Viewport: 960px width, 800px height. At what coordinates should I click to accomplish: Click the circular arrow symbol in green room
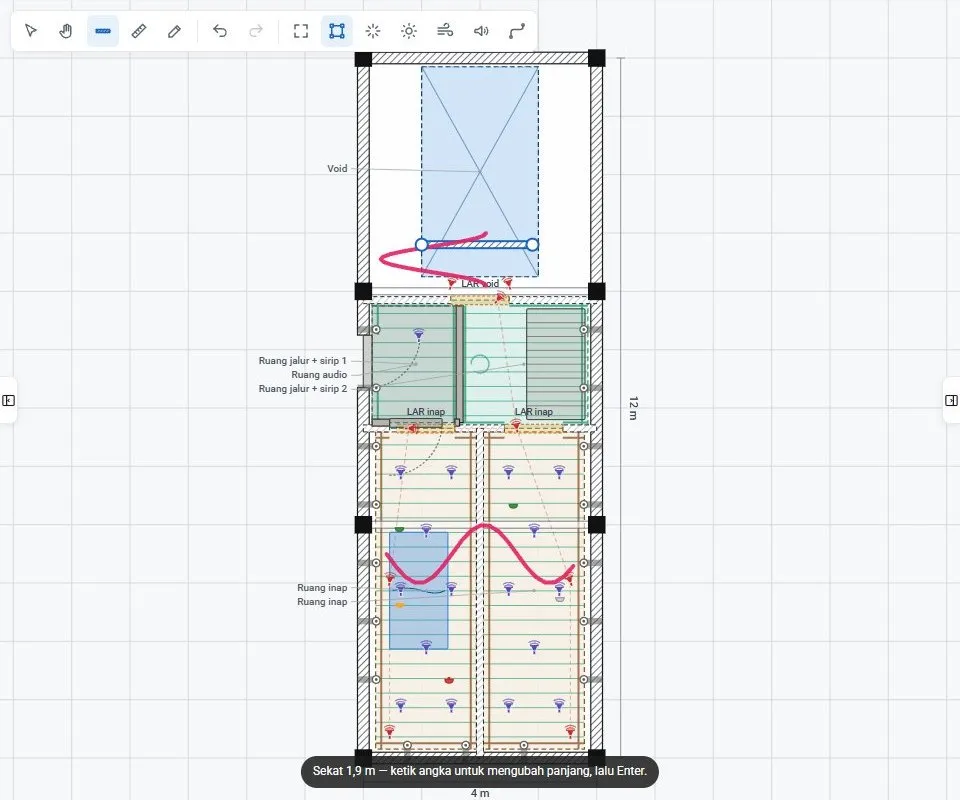(480, 364)
